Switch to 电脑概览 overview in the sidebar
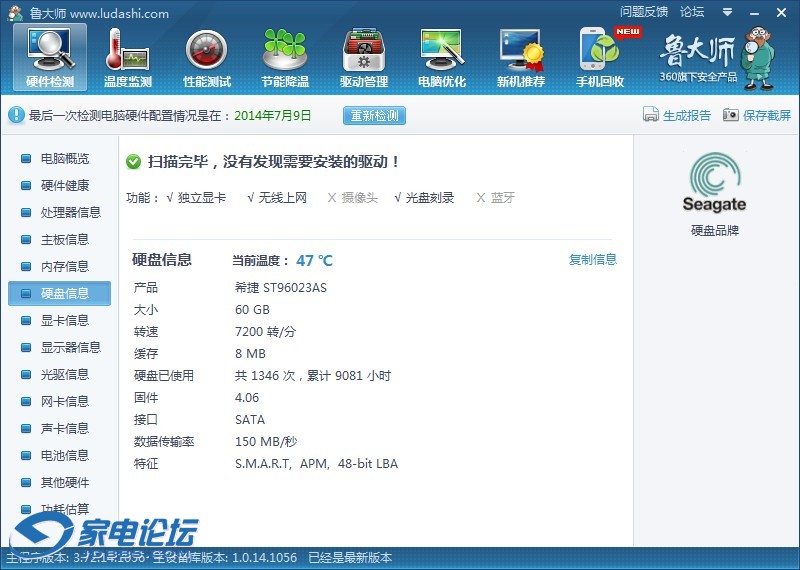This screenshot has width=800, height=570. click(x=64, y=159)
